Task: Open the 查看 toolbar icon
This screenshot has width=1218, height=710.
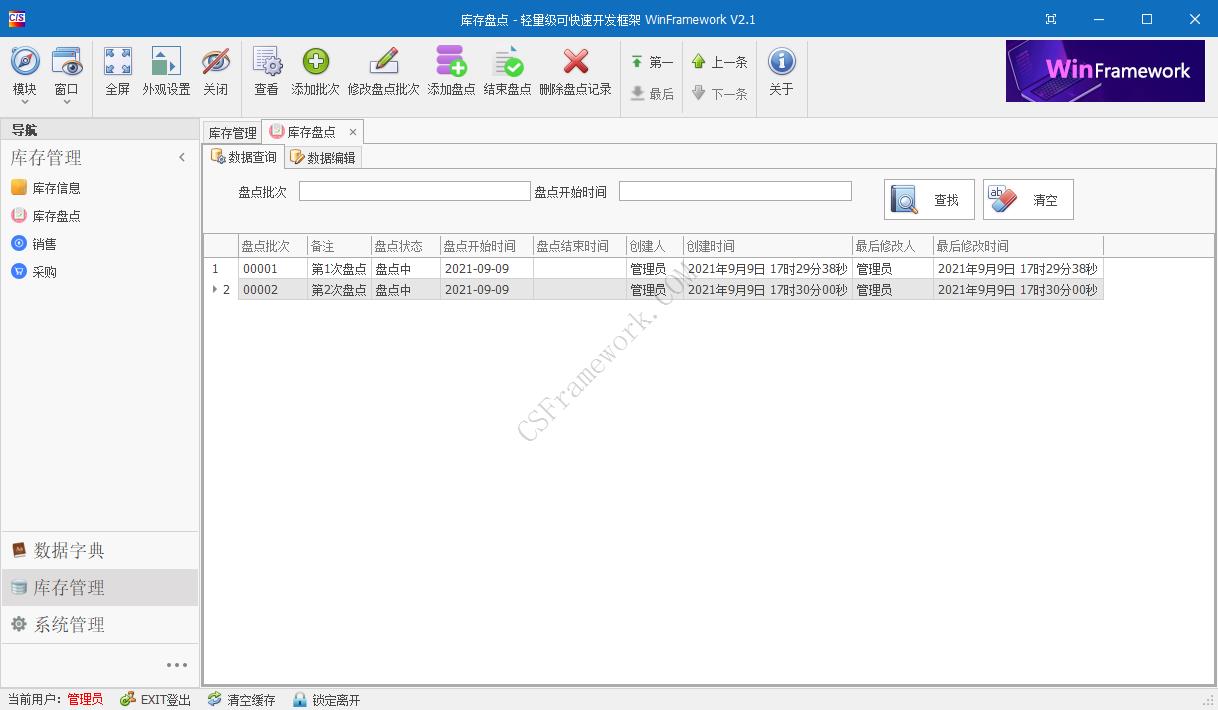Action: [x=266, y=70]
